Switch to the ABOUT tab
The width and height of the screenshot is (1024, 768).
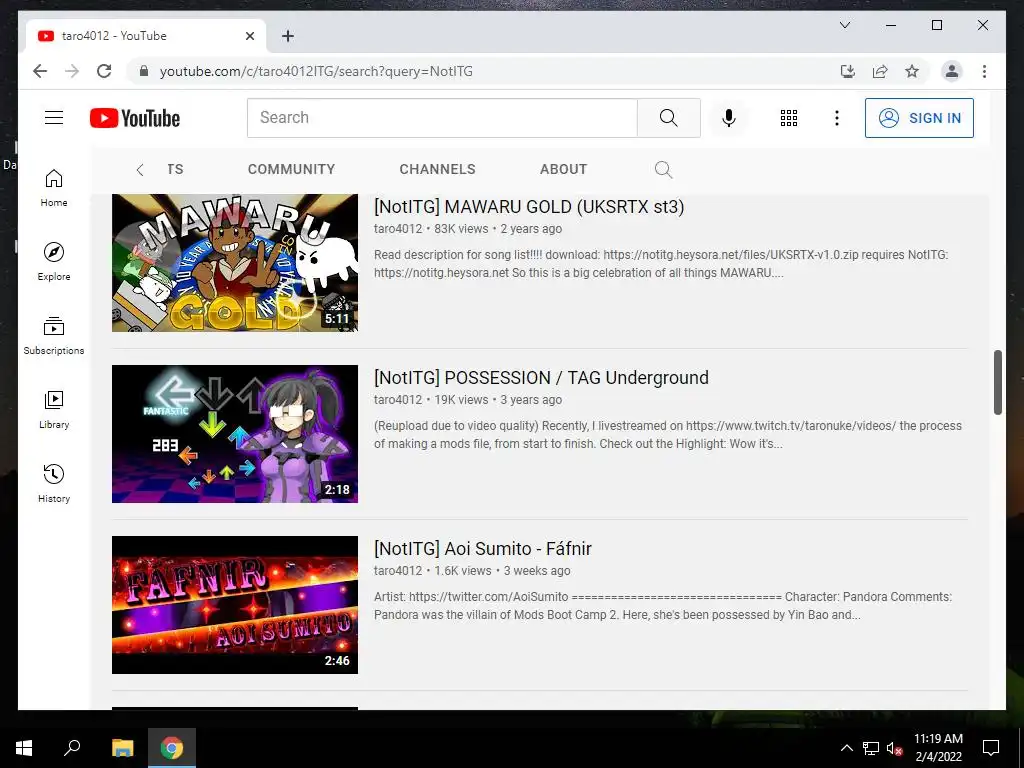564,169
